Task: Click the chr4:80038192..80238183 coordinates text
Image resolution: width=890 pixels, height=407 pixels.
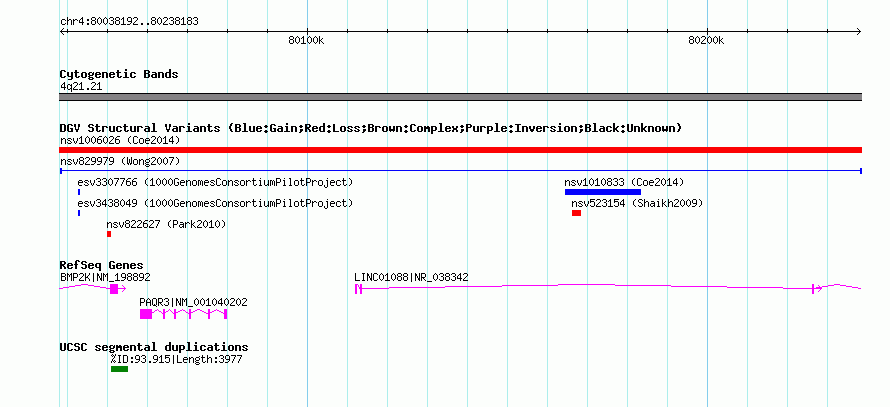Action: click(x=129, y=22)
